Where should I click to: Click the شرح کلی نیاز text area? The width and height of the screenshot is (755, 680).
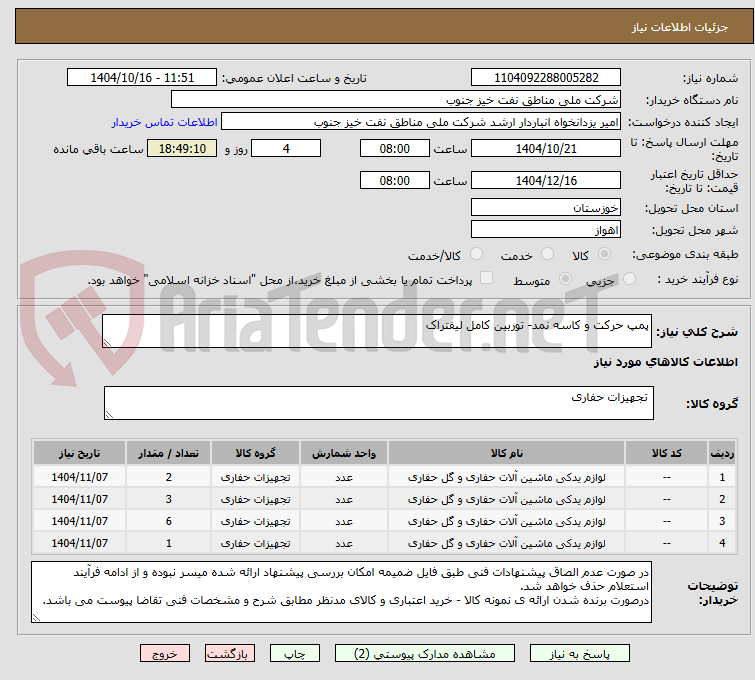click(x=377, y=331)
